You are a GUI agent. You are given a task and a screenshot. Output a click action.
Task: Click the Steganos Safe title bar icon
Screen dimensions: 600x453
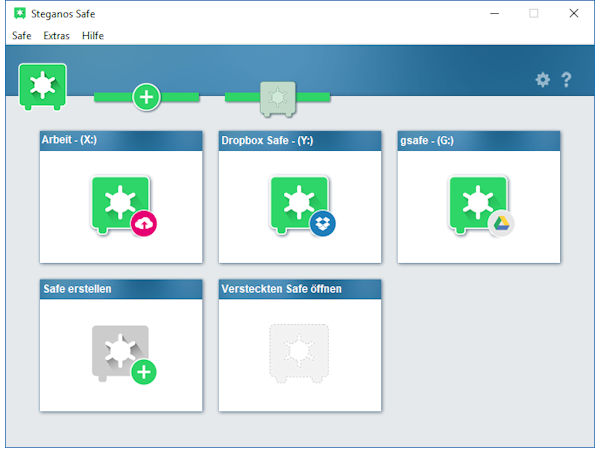coord(20,13)
